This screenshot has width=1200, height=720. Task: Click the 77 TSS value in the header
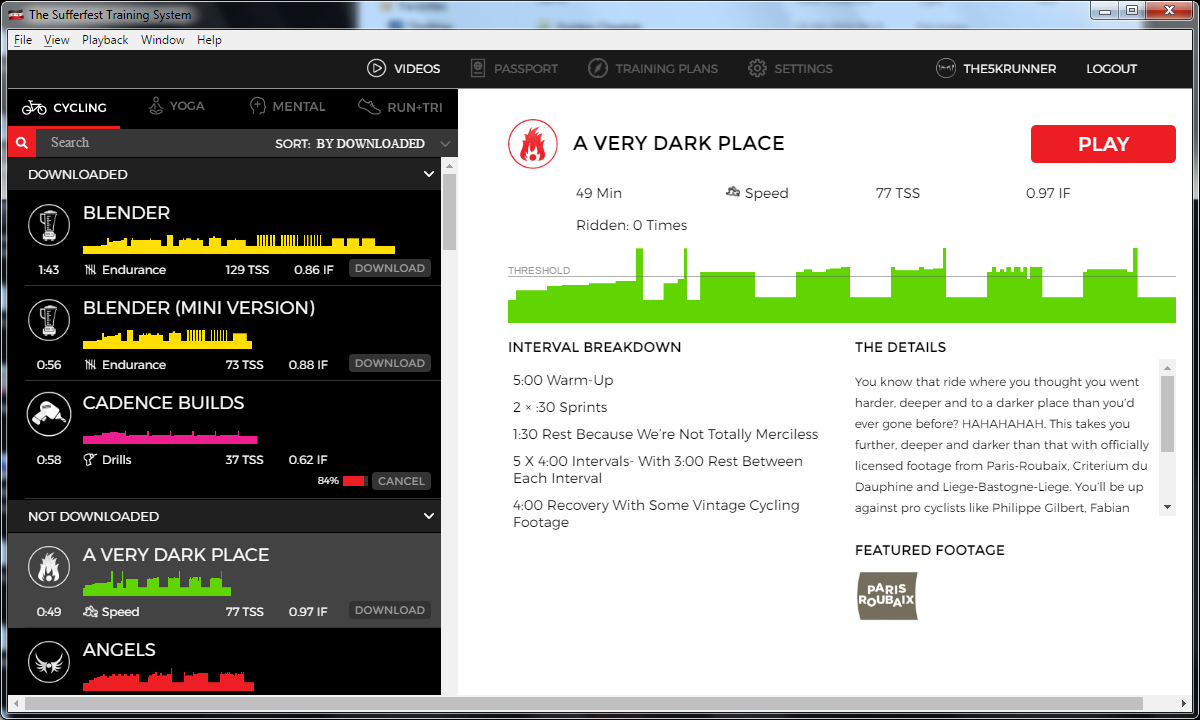(898, 193)
